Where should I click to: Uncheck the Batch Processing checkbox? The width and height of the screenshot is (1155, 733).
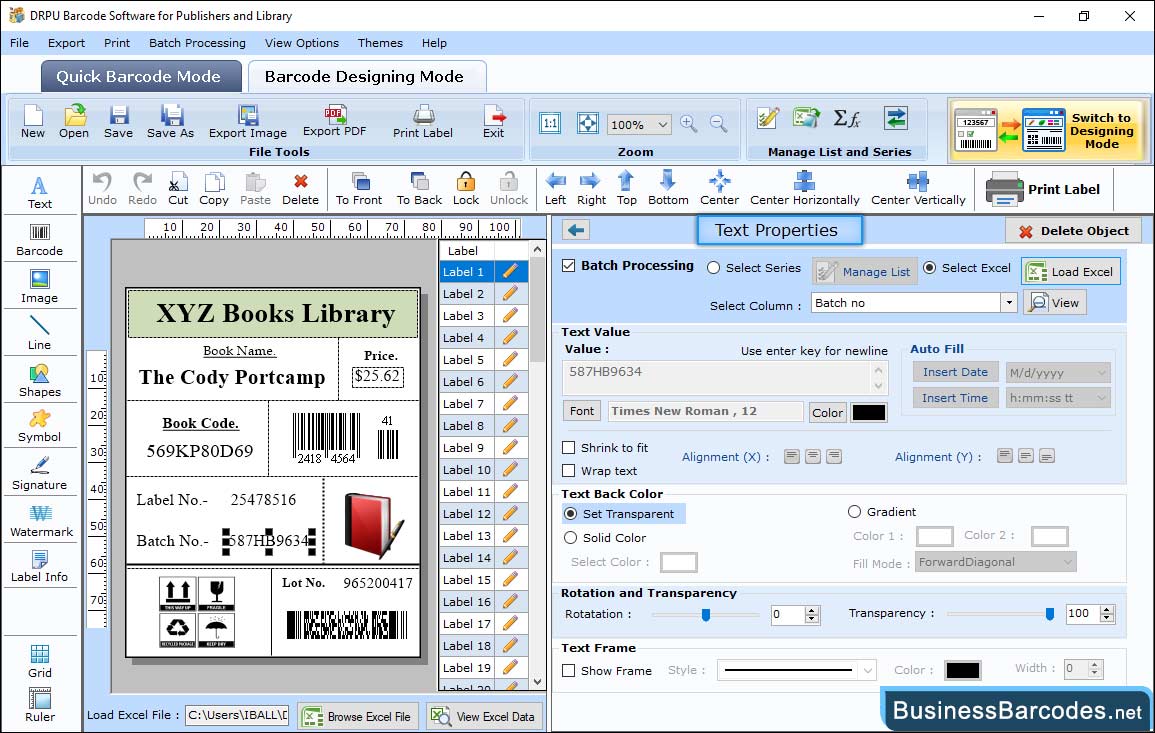[x=569, y=266]
